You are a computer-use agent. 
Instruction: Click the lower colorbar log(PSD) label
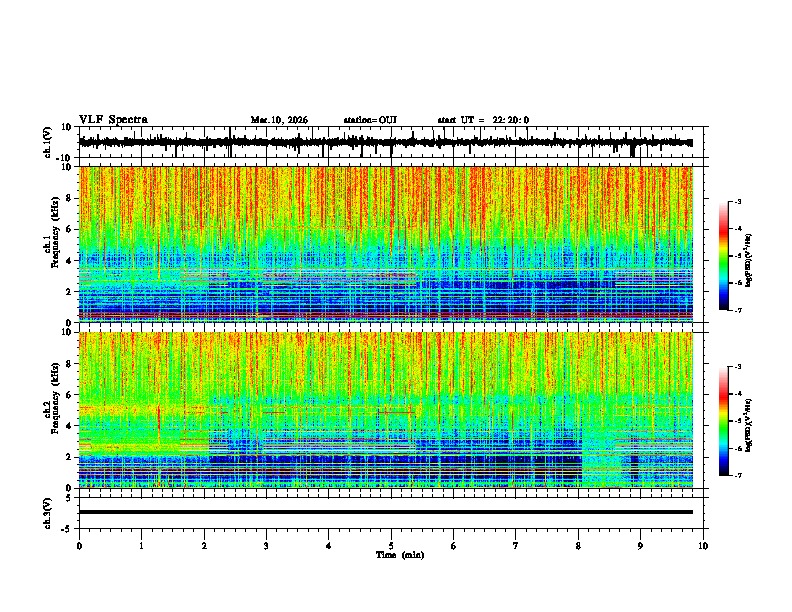749,425
